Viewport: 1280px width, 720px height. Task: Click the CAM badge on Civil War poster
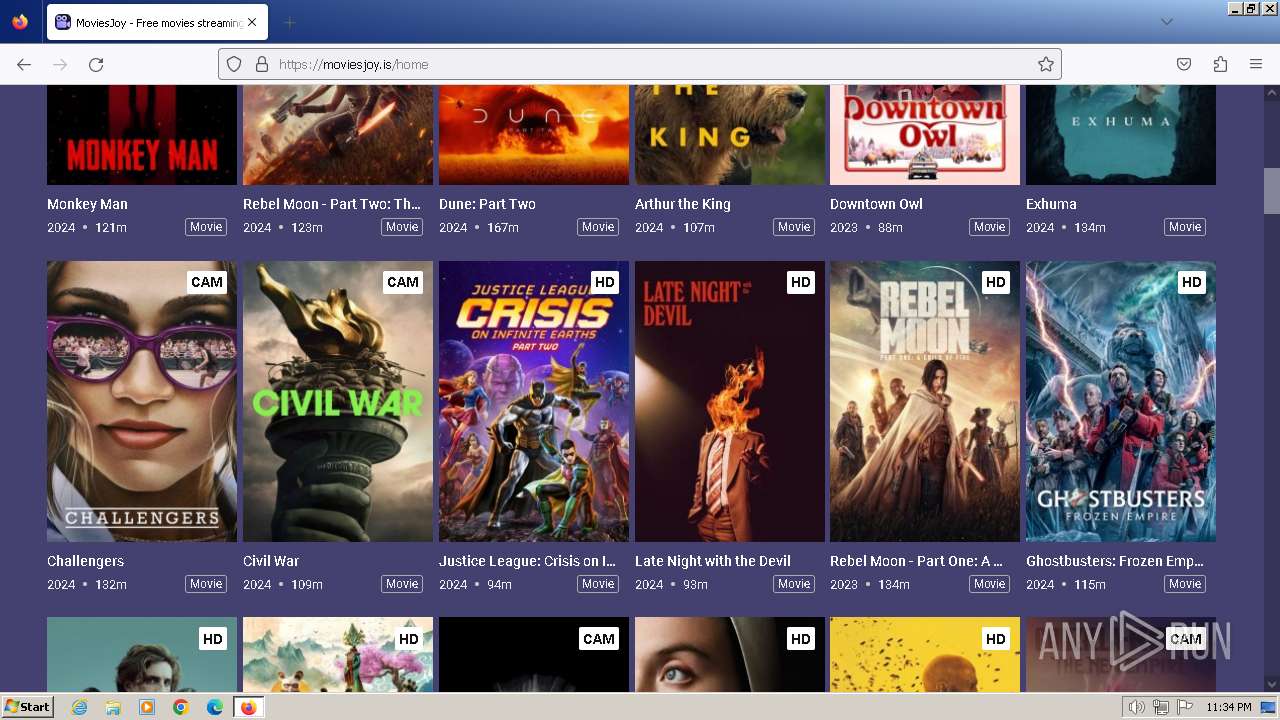point(403,282)
